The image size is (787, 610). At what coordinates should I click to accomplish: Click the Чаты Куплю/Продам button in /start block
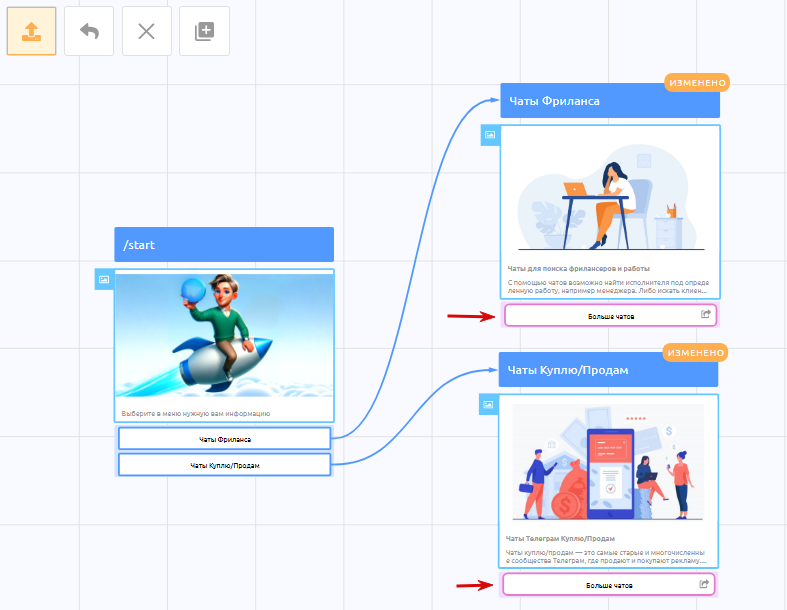tap(224, 465)
